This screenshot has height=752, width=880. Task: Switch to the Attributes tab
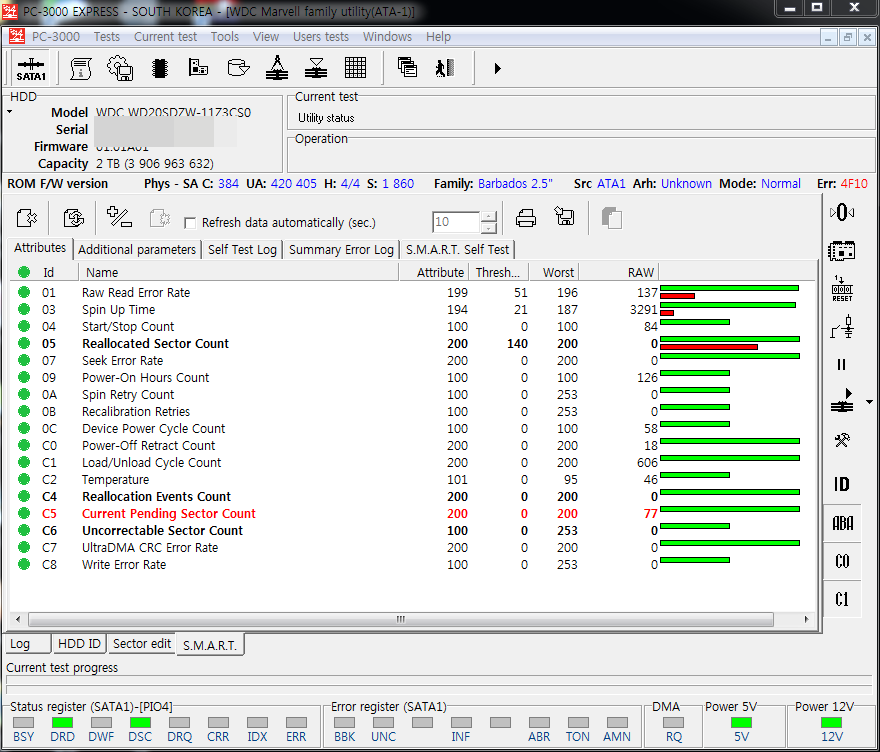click(x=40, y=247)
